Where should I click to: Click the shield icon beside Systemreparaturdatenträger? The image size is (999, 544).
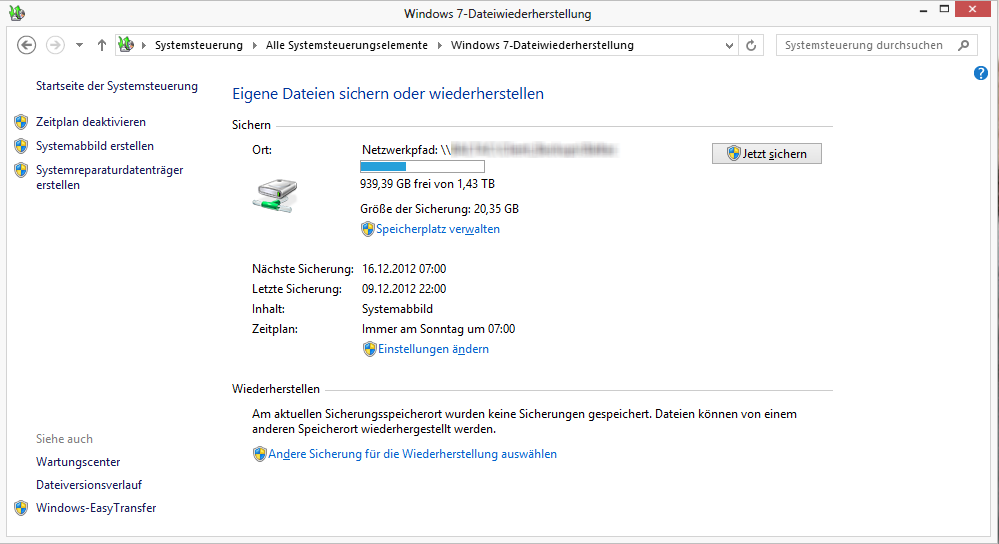[21, 170]
